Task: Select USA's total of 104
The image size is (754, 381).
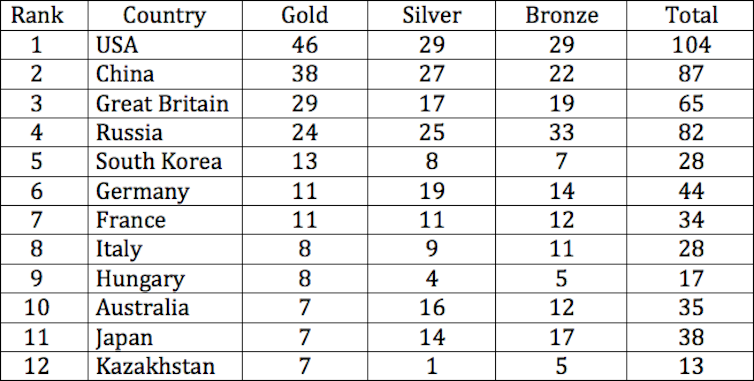Action: [x=691, y=45]
